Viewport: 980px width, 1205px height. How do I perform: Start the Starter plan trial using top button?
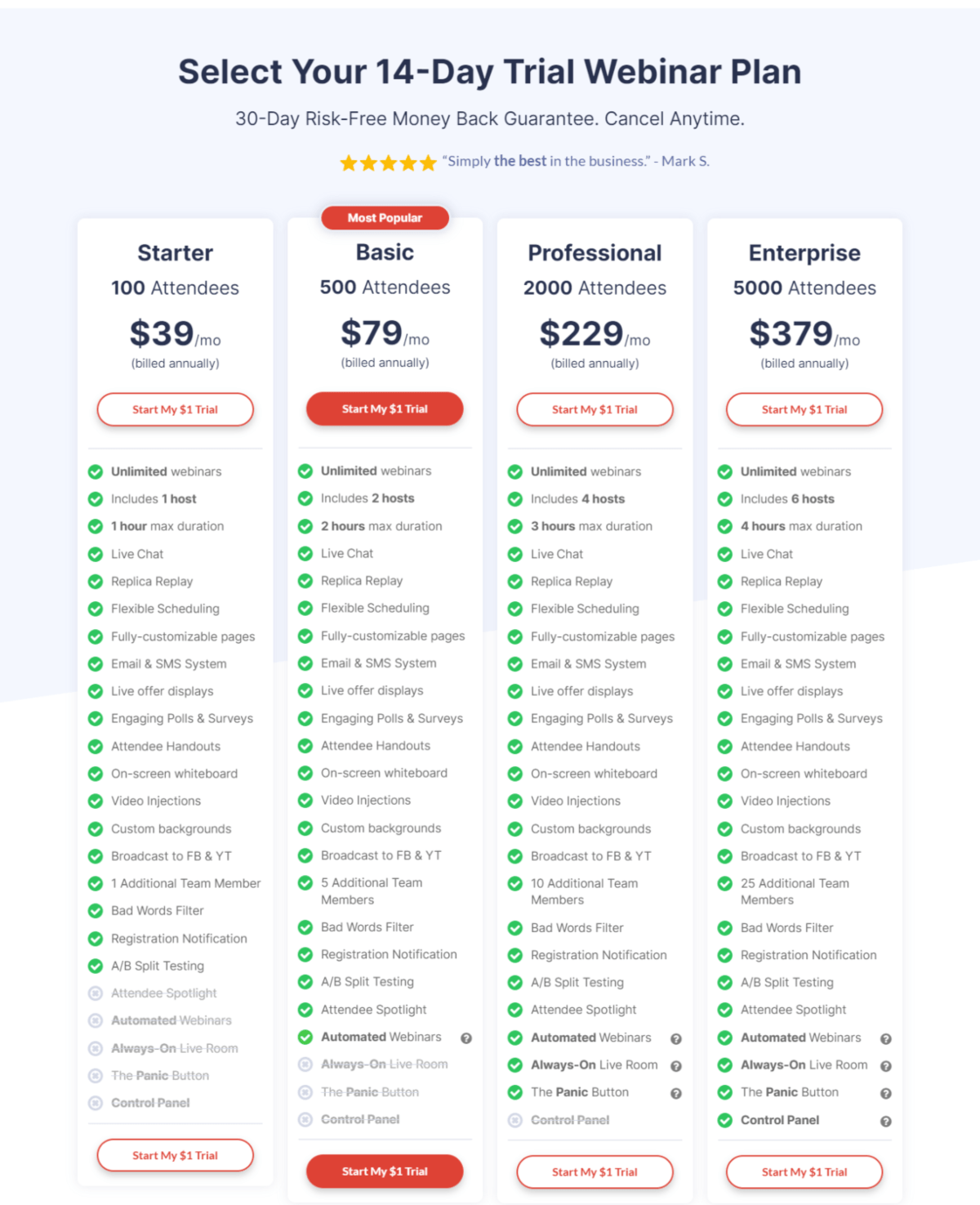click(x=176, y=409)
